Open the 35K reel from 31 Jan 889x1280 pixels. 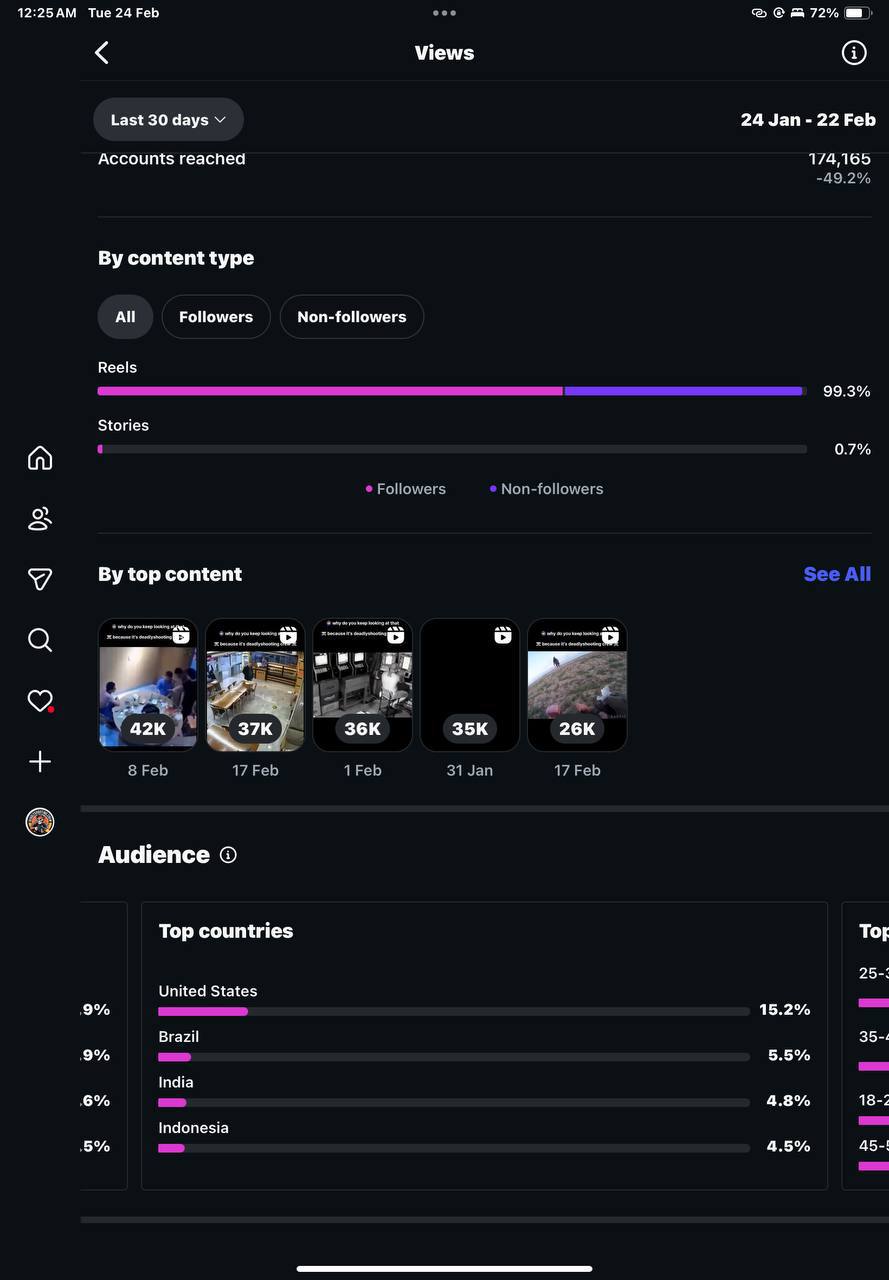(470, 685)
